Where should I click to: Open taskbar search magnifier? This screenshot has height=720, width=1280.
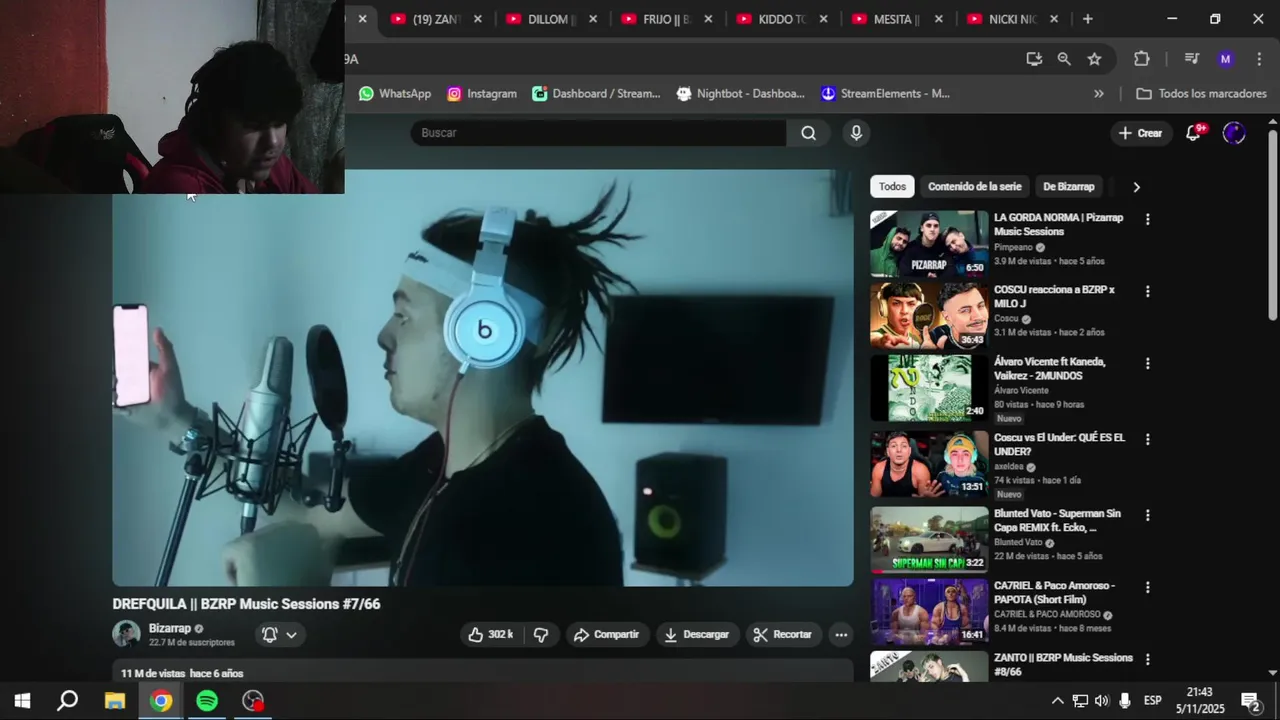pyautogui.click(x=67, y=701)
